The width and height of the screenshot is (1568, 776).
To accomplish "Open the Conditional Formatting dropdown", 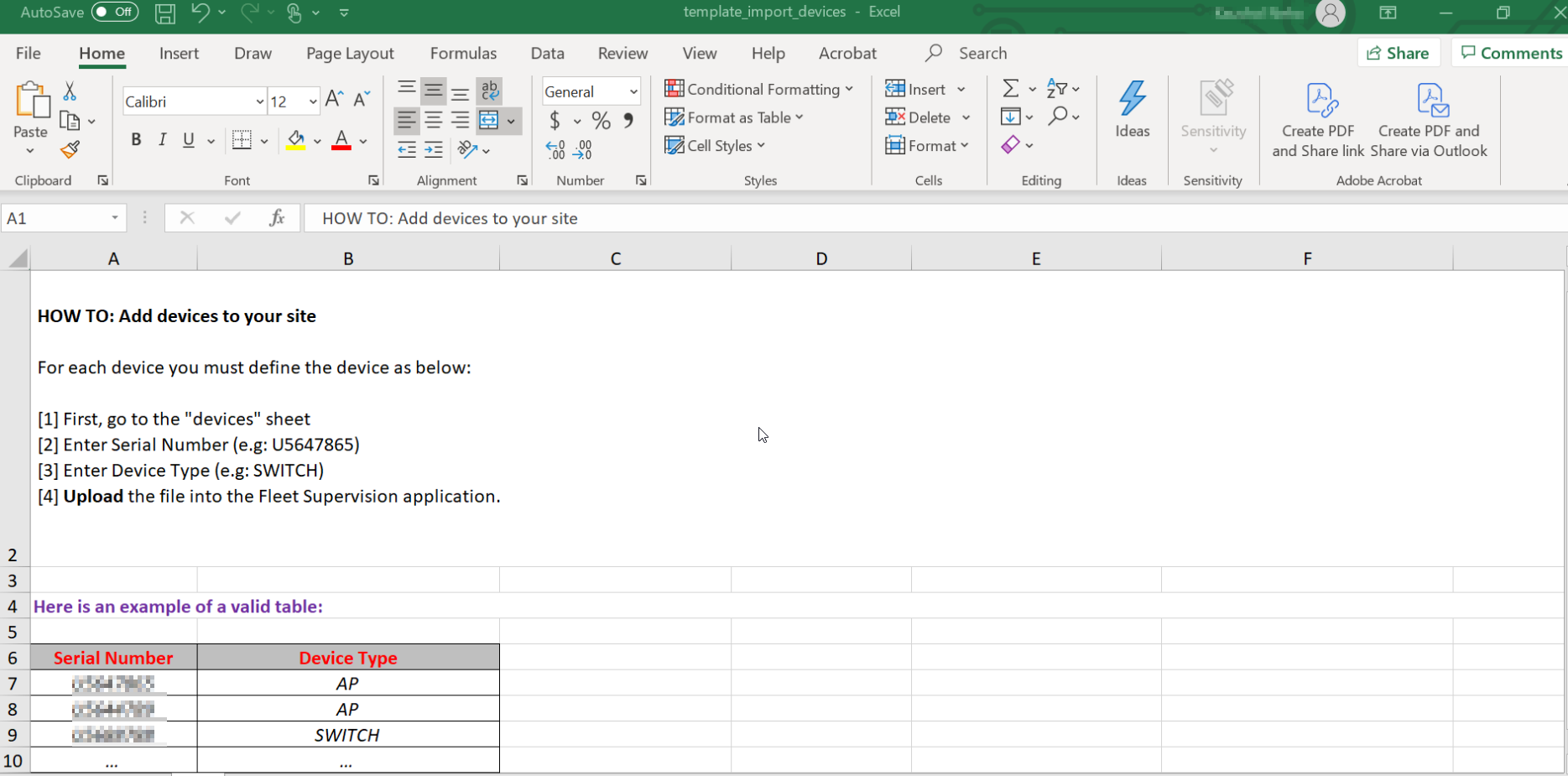I will [x=758, y=89].
